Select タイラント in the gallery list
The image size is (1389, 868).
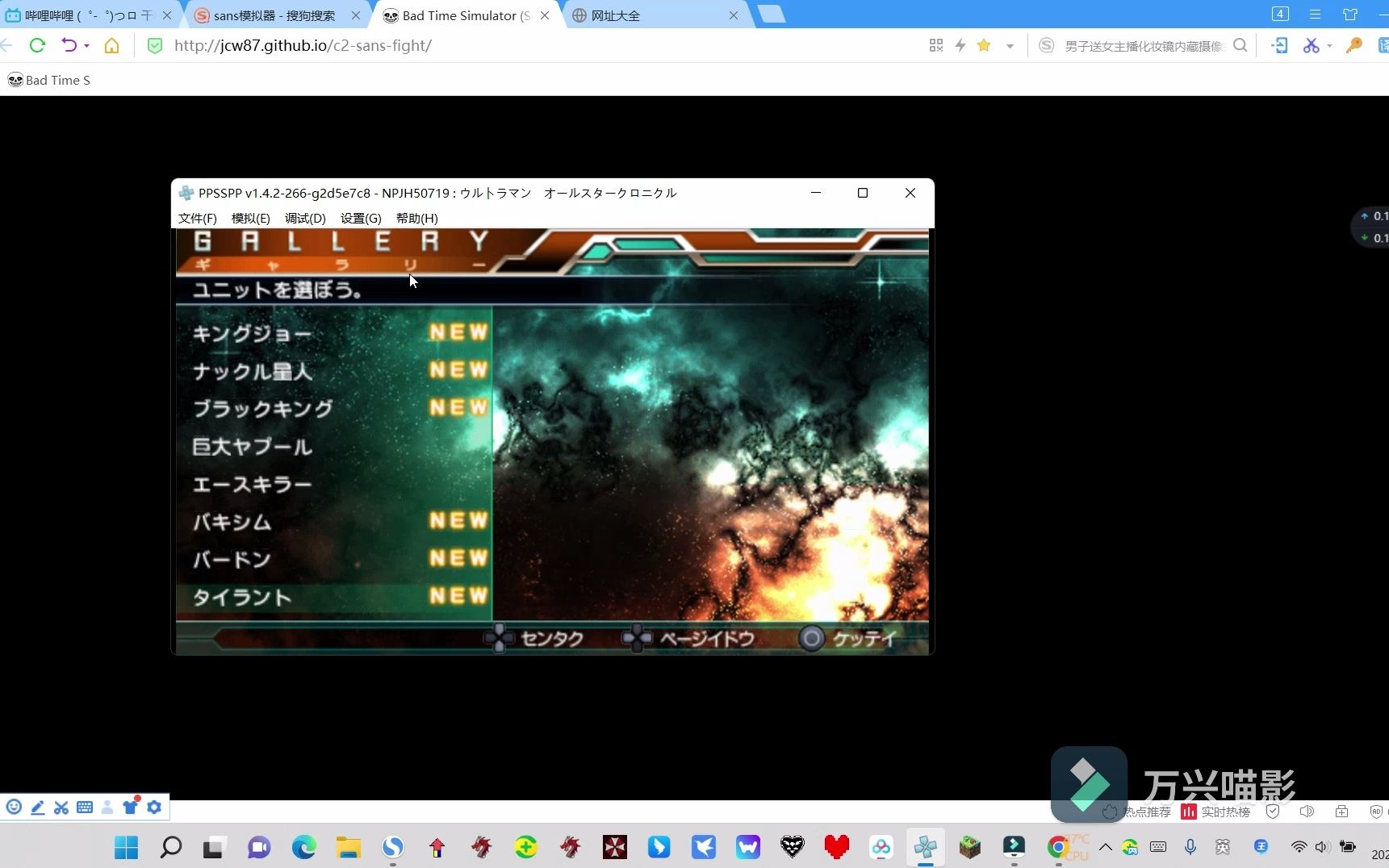pyautogui.click(x=334, y=597)
